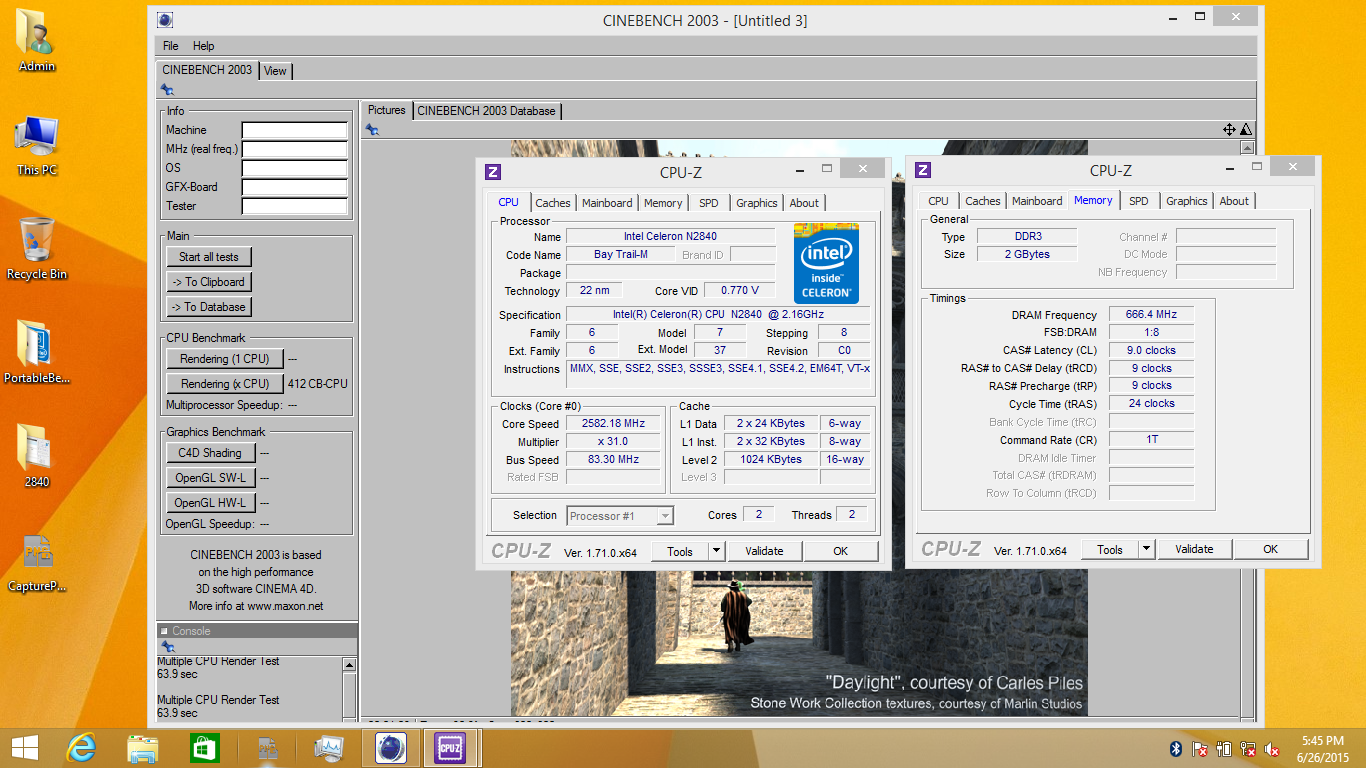Viewport: 1366px width, 768px height.
Task: Open the File menu in CINEBENCH
Action: tap(171, 46)
